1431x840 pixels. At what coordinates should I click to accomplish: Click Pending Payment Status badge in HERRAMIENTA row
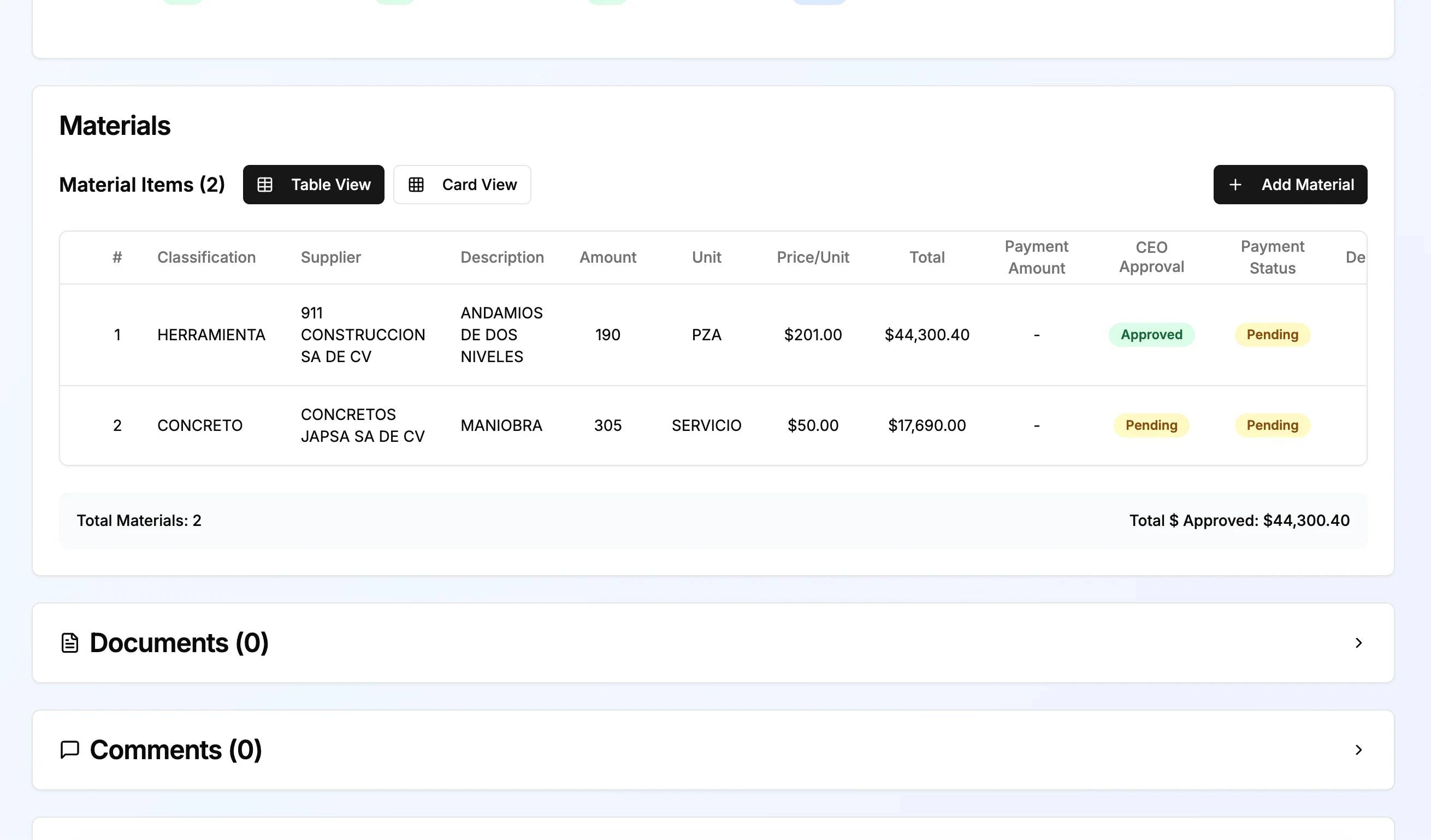1272,334
